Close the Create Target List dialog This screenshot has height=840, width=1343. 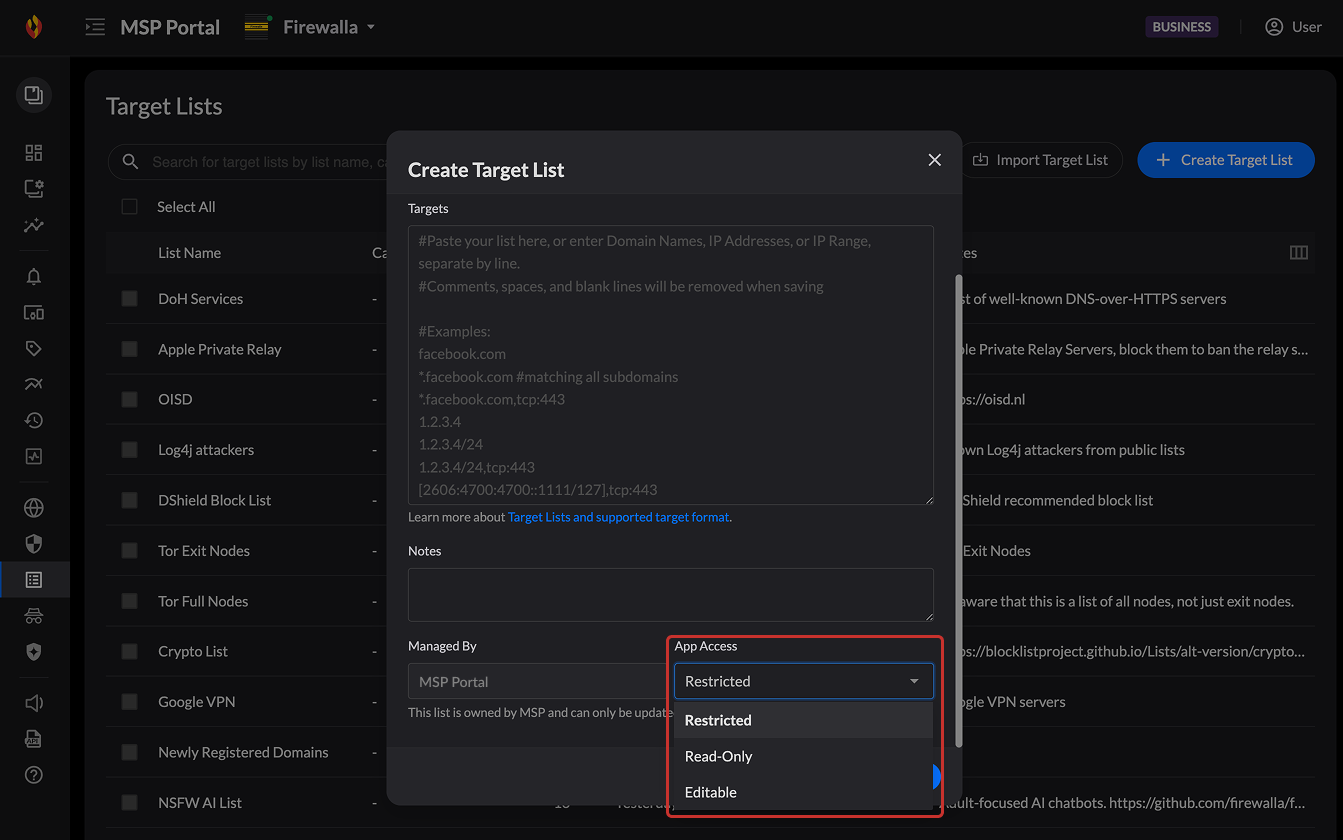[x=934, y=160]
